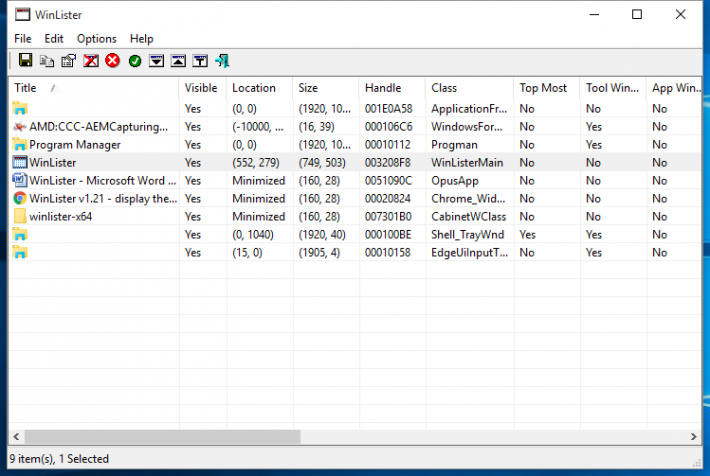710x476 pixels.
Task: Click the Program Manager row icon
Action: (20, 144)
